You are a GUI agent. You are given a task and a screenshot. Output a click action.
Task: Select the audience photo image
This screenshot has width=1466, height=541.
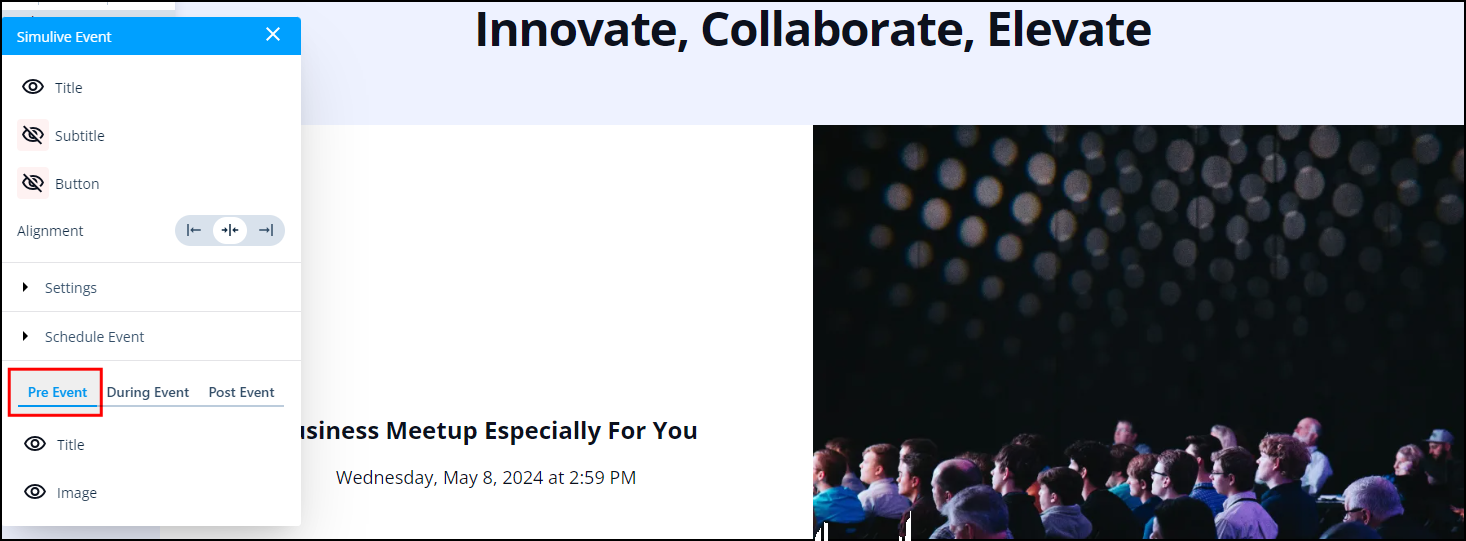coord(1138,331)
